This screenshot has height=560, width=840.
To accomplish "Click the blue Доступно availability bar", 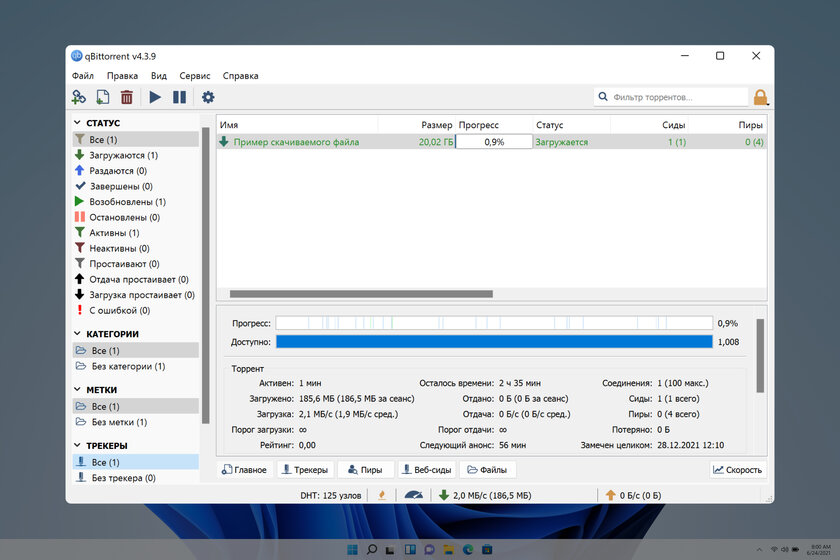I will (494, 342).
